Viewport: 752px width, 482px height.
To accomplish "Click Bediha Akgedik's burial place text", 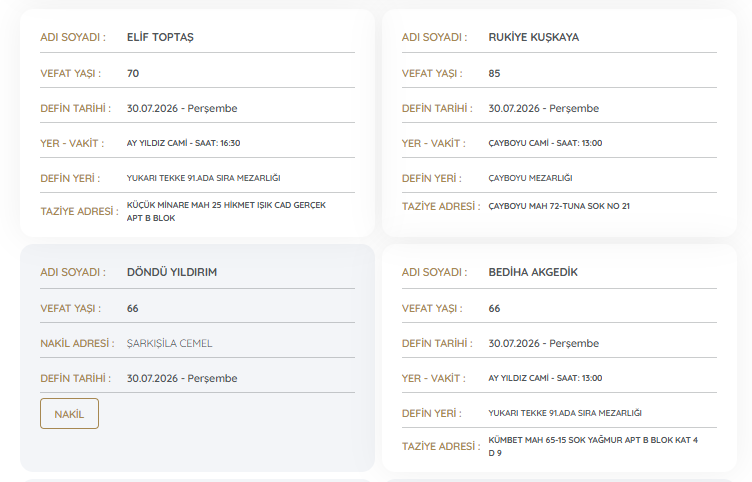I will click(x=565, y=413).
